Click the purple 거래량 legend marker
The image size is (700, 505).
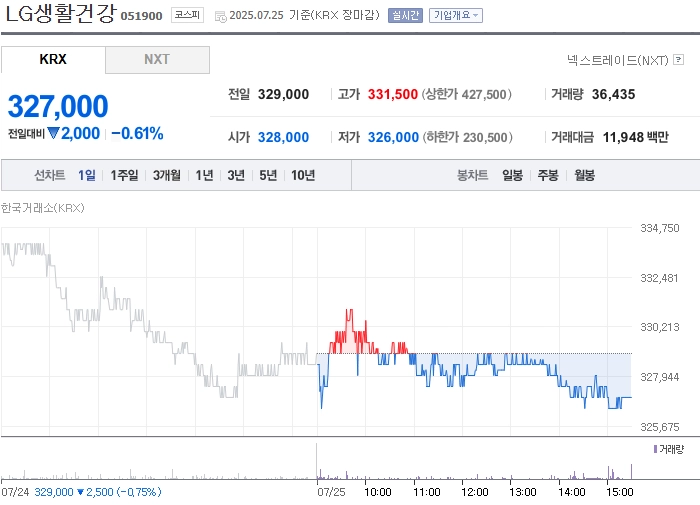[x=655, y=449]
